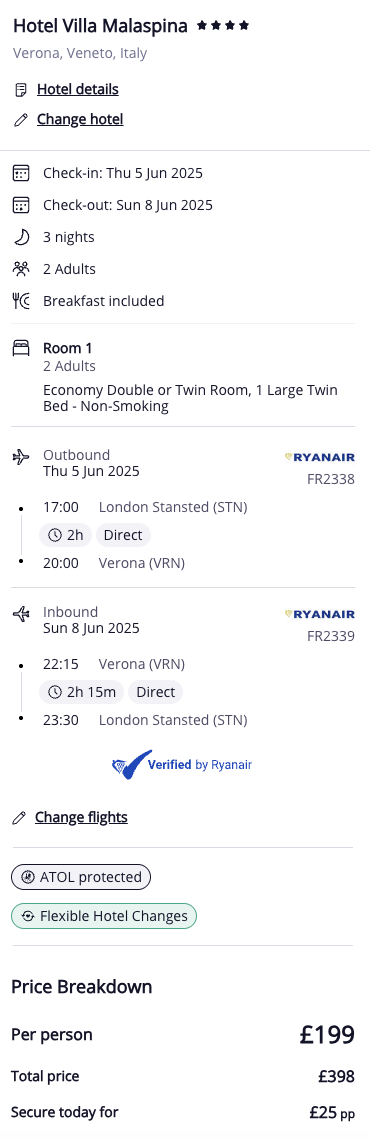Open the Change flights link
The width and height of the screenshot is (370, 1140).
click(81, 817)
